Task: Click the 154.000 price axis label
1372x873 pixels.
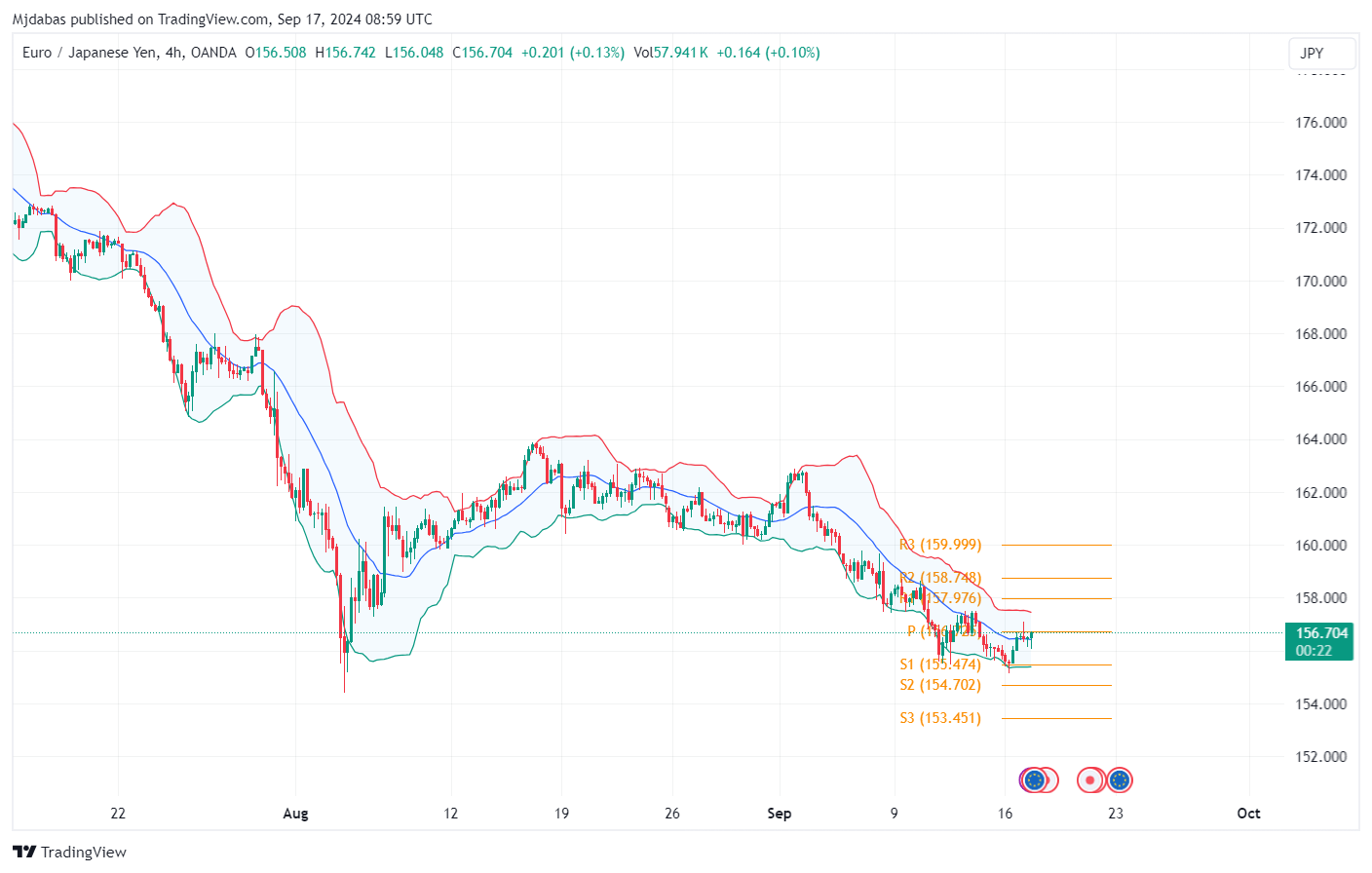Action: point(1321,704)
